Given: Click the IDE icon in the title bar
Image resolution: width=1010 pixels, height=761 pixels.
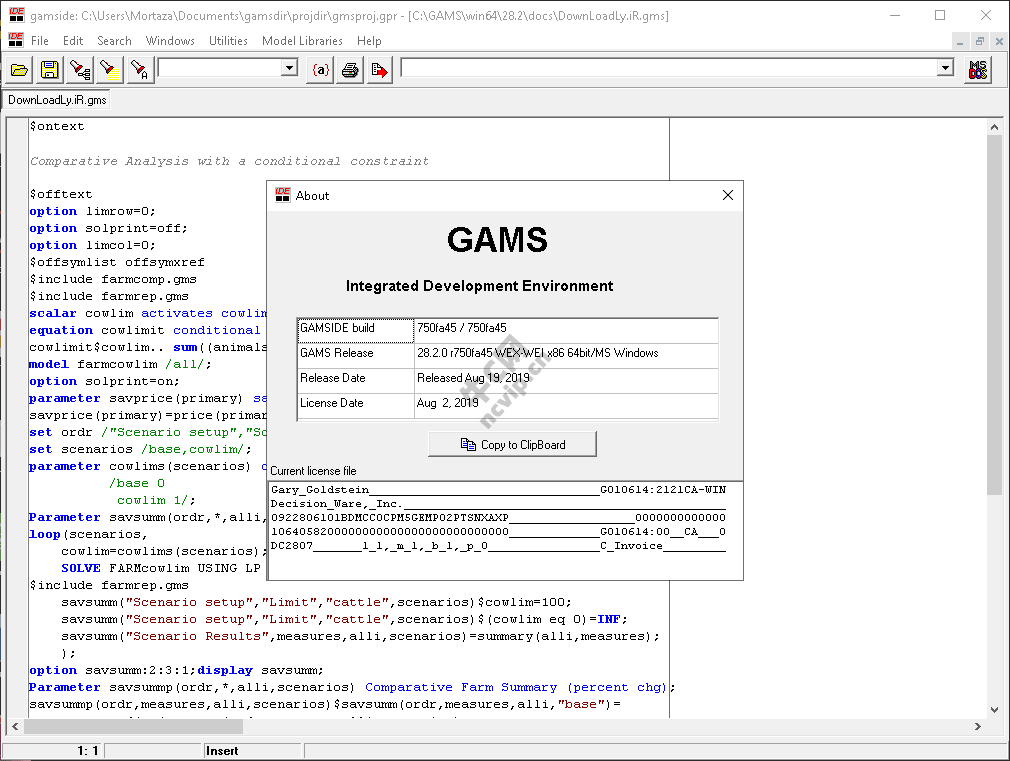Looking at the screenshot, I should tap(16, 15).
